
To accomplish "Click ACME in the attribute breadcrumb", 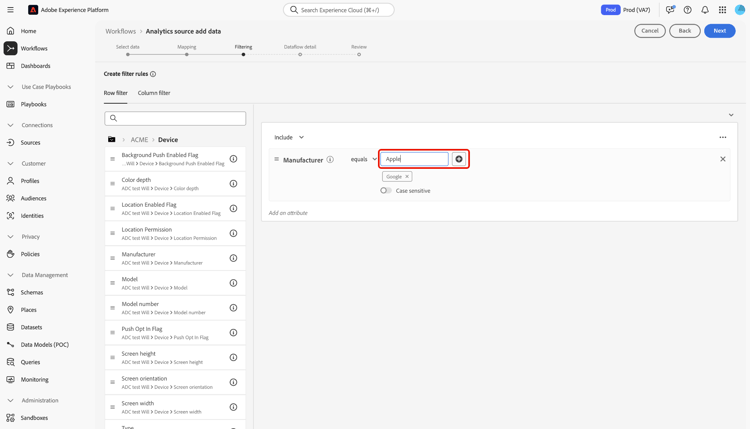I will pos(139,140).
